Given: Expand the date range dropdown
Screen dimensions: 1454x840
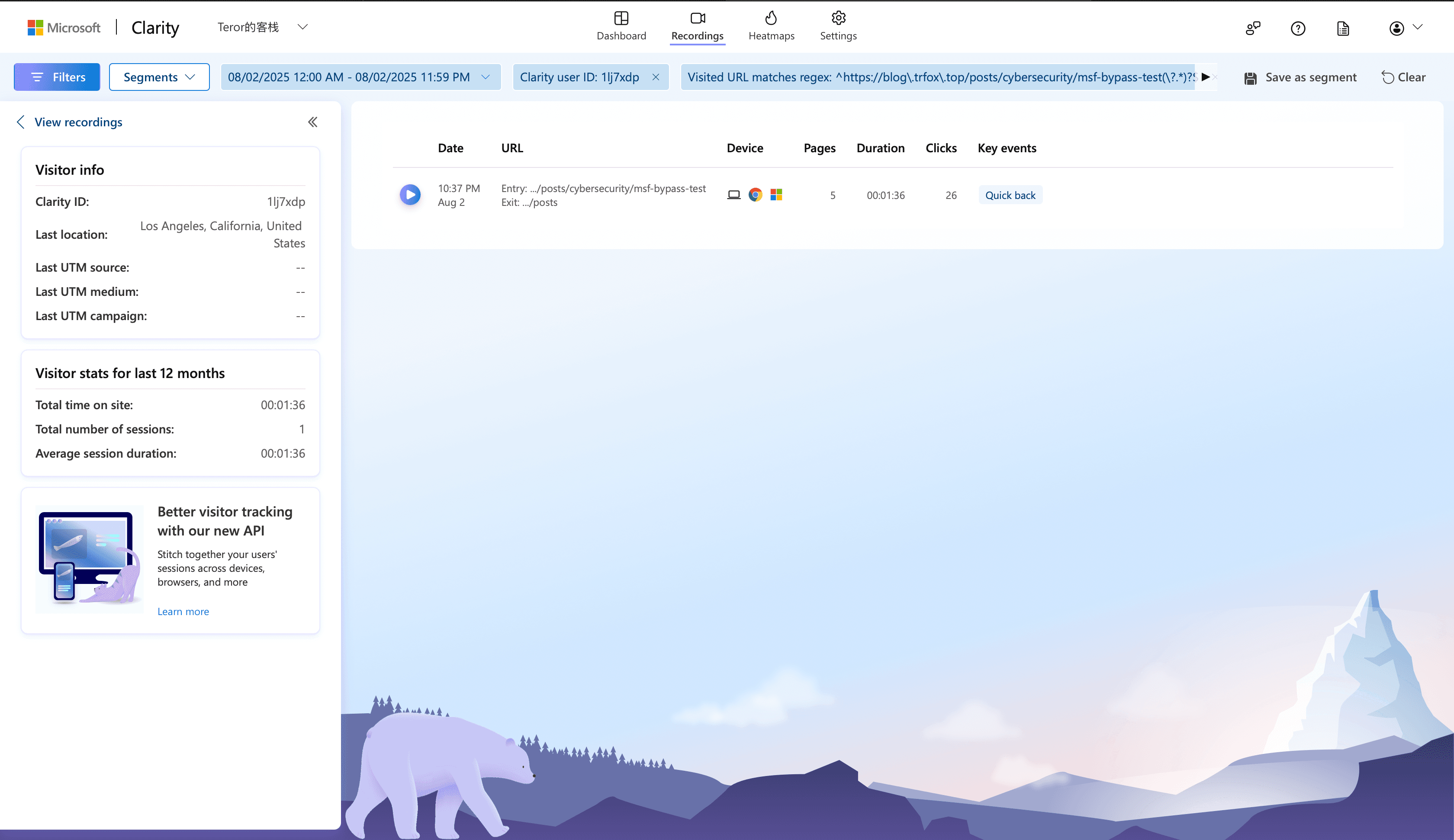Looking at the screenshot, I should coord(485,77).
